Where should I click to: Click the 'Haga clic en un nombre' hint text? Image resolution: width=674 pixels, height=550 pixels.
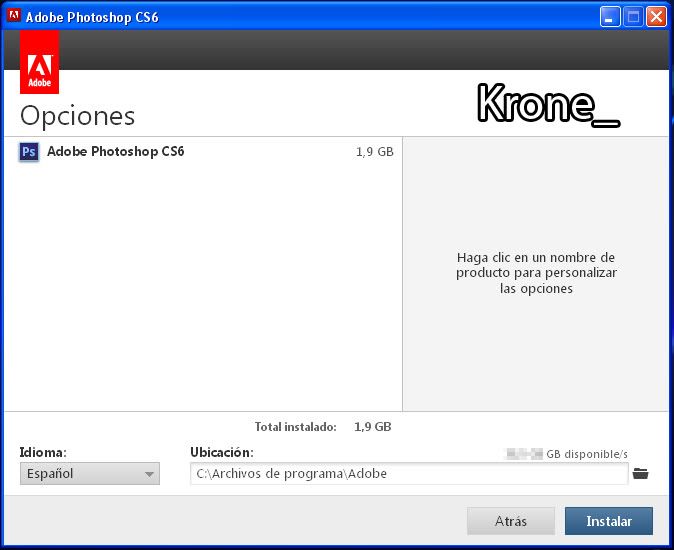pyautogui.click(x=536, y=273)
